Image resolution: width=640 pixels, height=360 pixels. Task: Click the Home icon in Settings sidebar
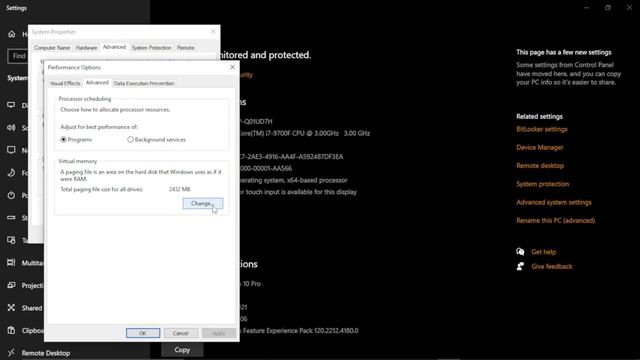[x=11, y=34]
